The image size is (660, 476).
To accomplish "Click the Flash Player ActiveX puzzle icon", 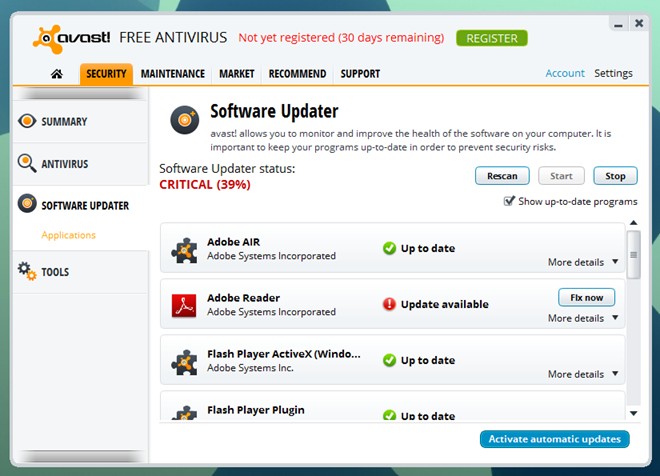I will 184,362.
